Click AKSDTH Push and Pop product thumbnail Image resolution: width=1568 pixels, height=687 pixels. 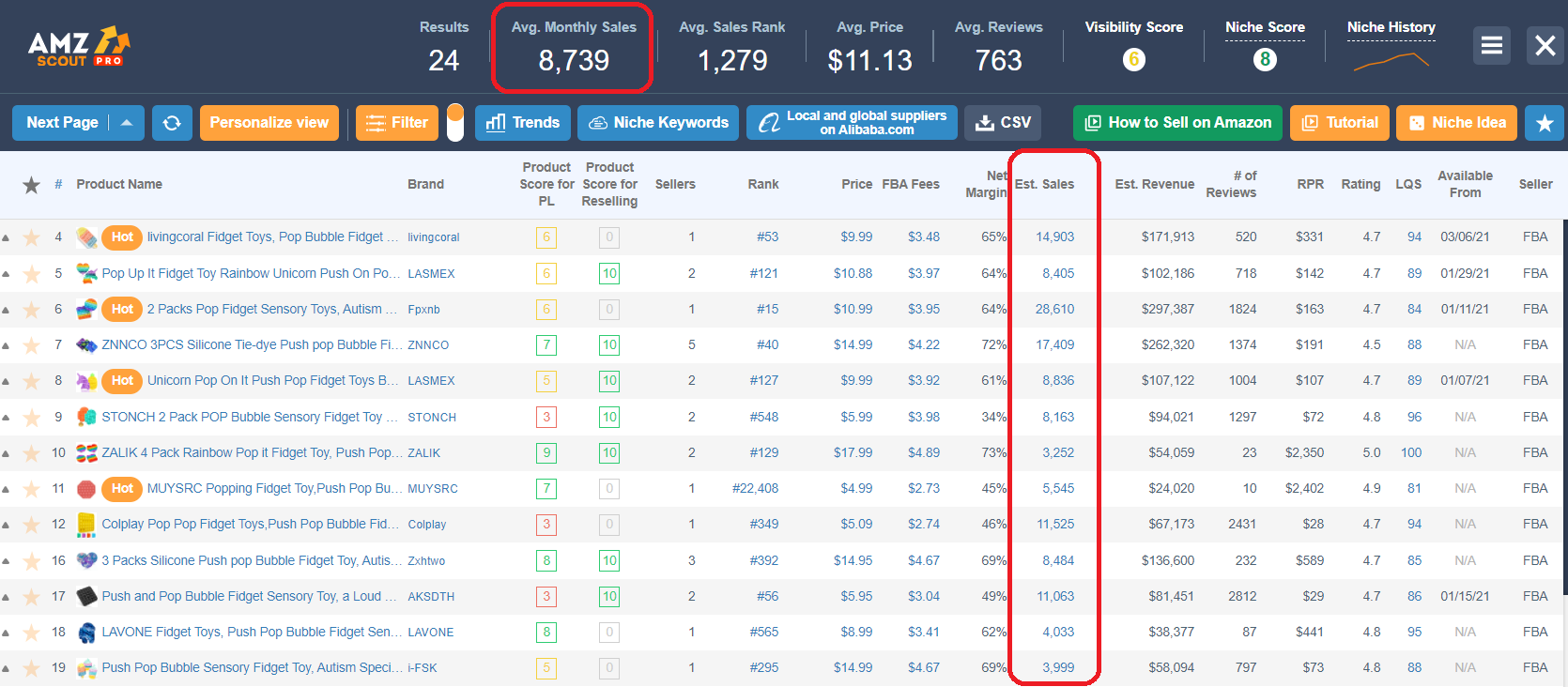coord(86,596)
